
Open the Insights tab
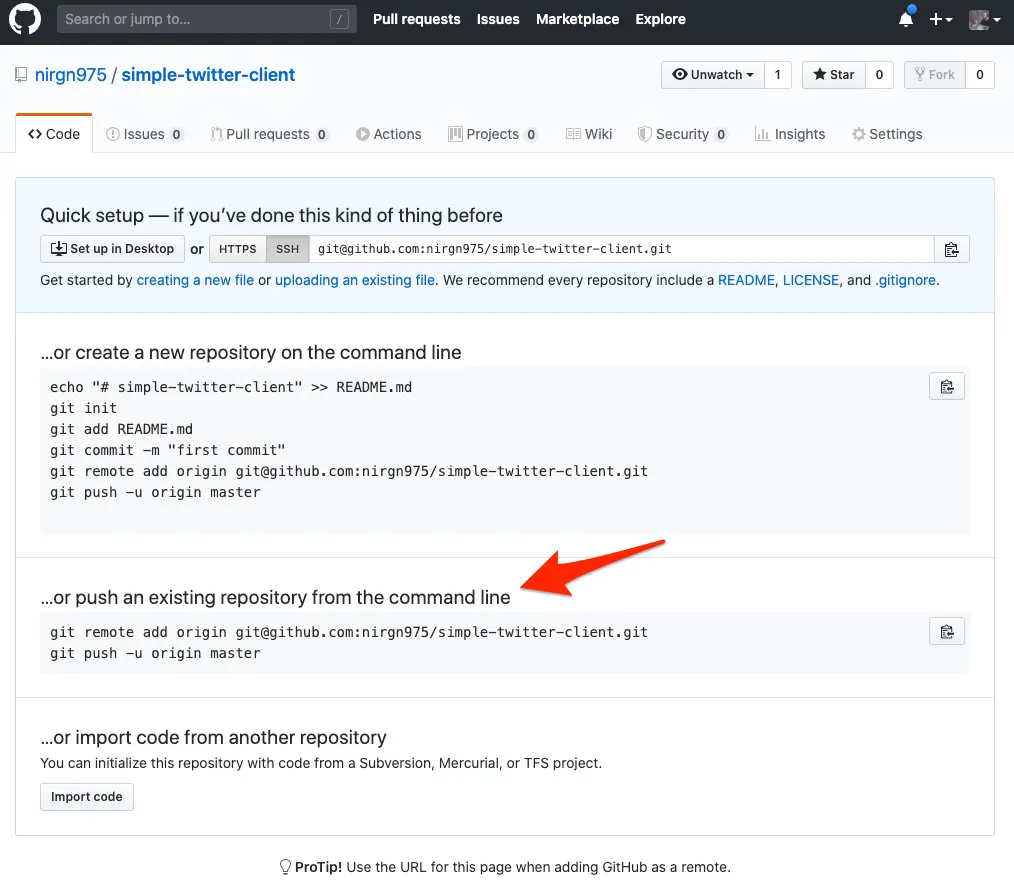(789, 134)
